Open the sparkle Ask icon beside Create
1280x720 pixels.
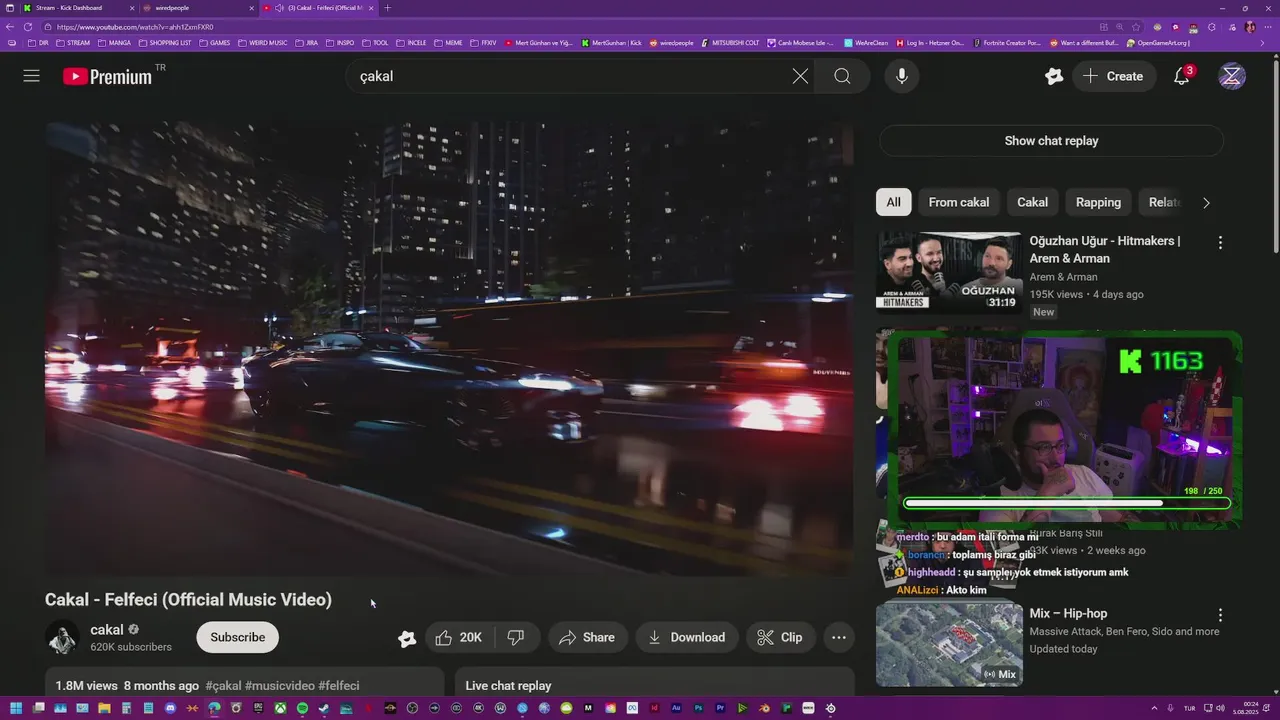[x=1053, y=76]
